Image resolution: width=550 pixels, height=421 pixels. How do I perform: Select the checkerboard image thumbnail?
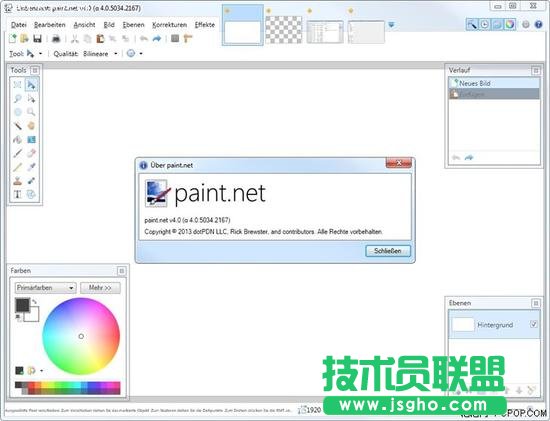283,30
